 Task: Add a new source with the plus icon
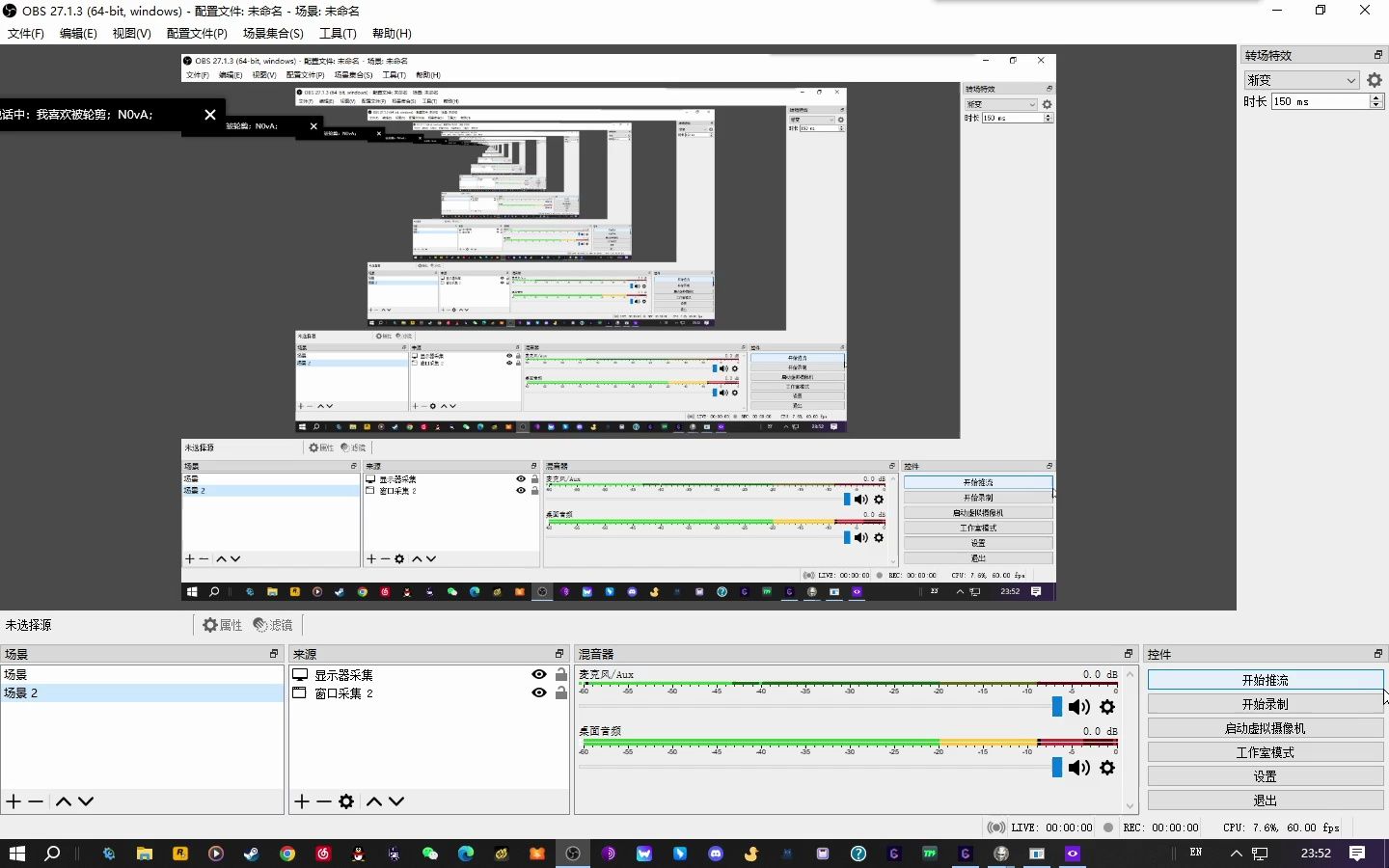coord(302,801)
